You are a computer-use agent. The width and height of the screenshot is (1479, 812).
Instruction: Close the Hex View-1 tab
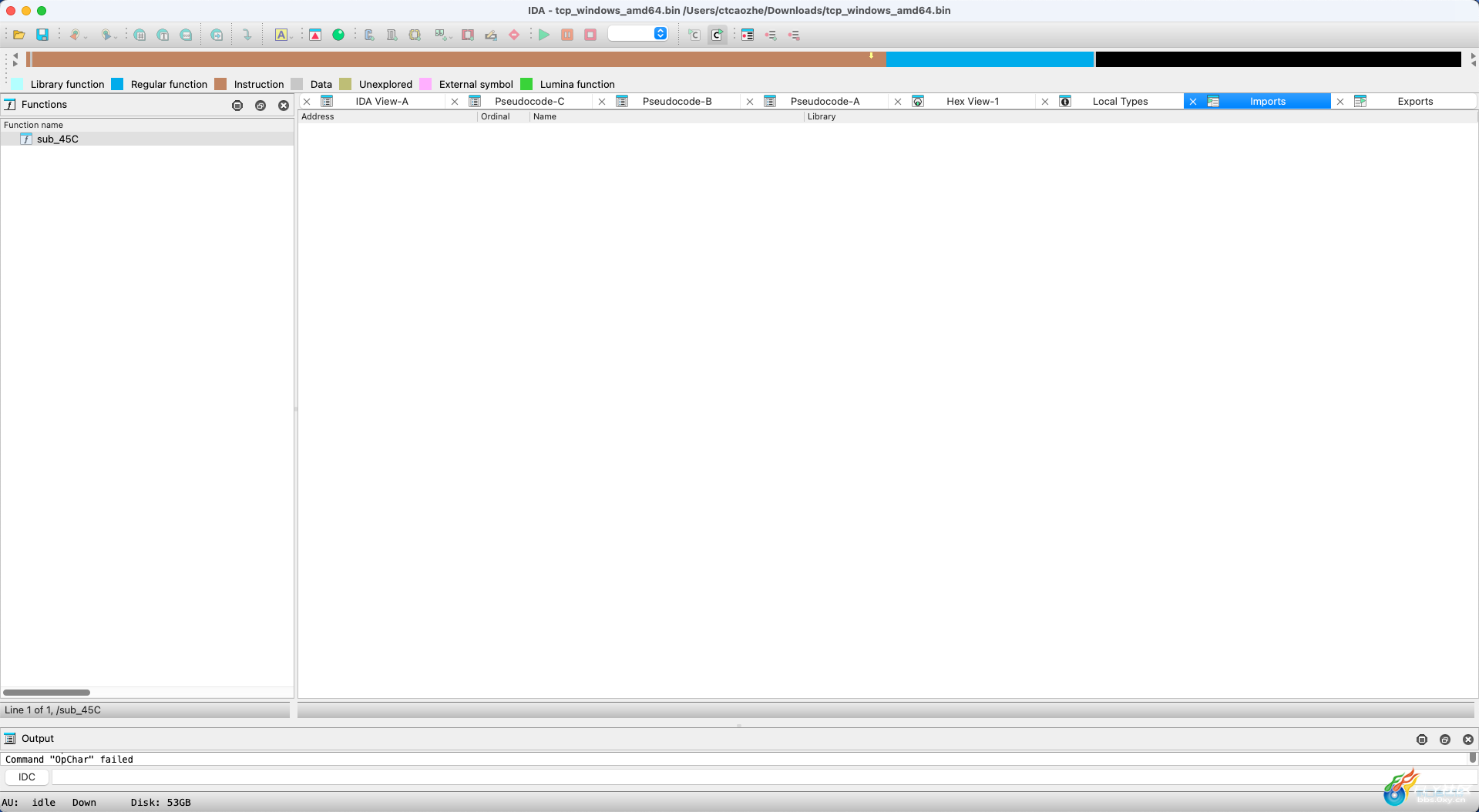pyautogui.click(x=897, y=102)
